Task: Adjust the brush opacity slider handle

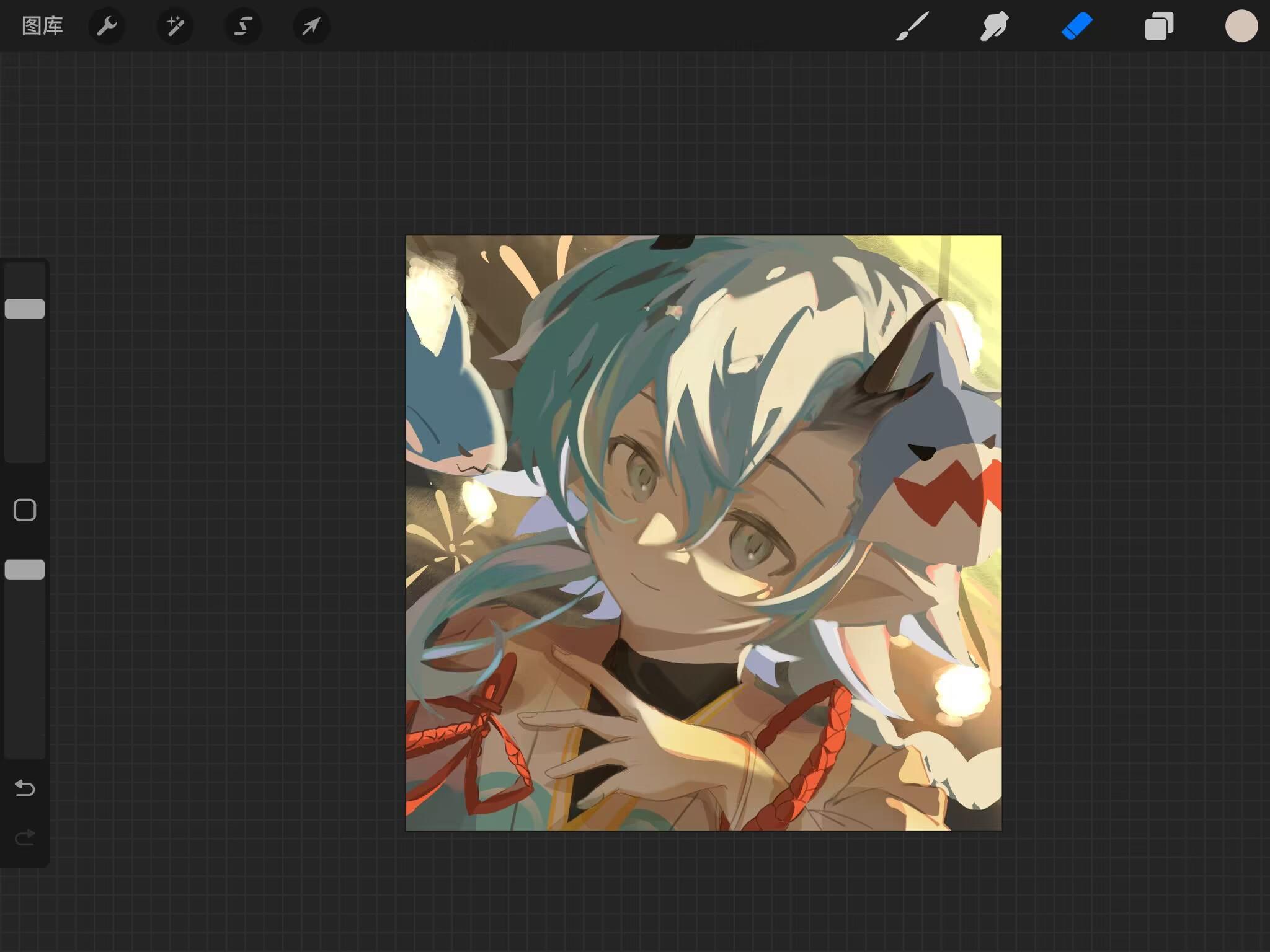Action: click(x=25, y=569)
